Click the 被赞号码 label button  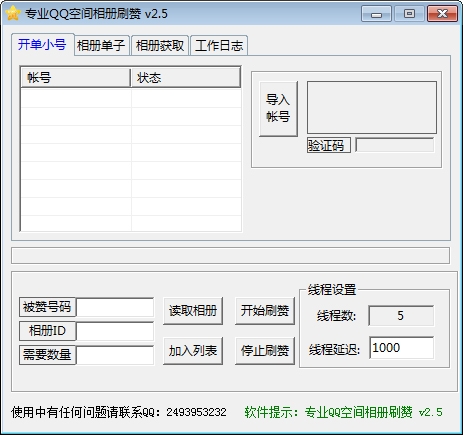pos(47,307)
